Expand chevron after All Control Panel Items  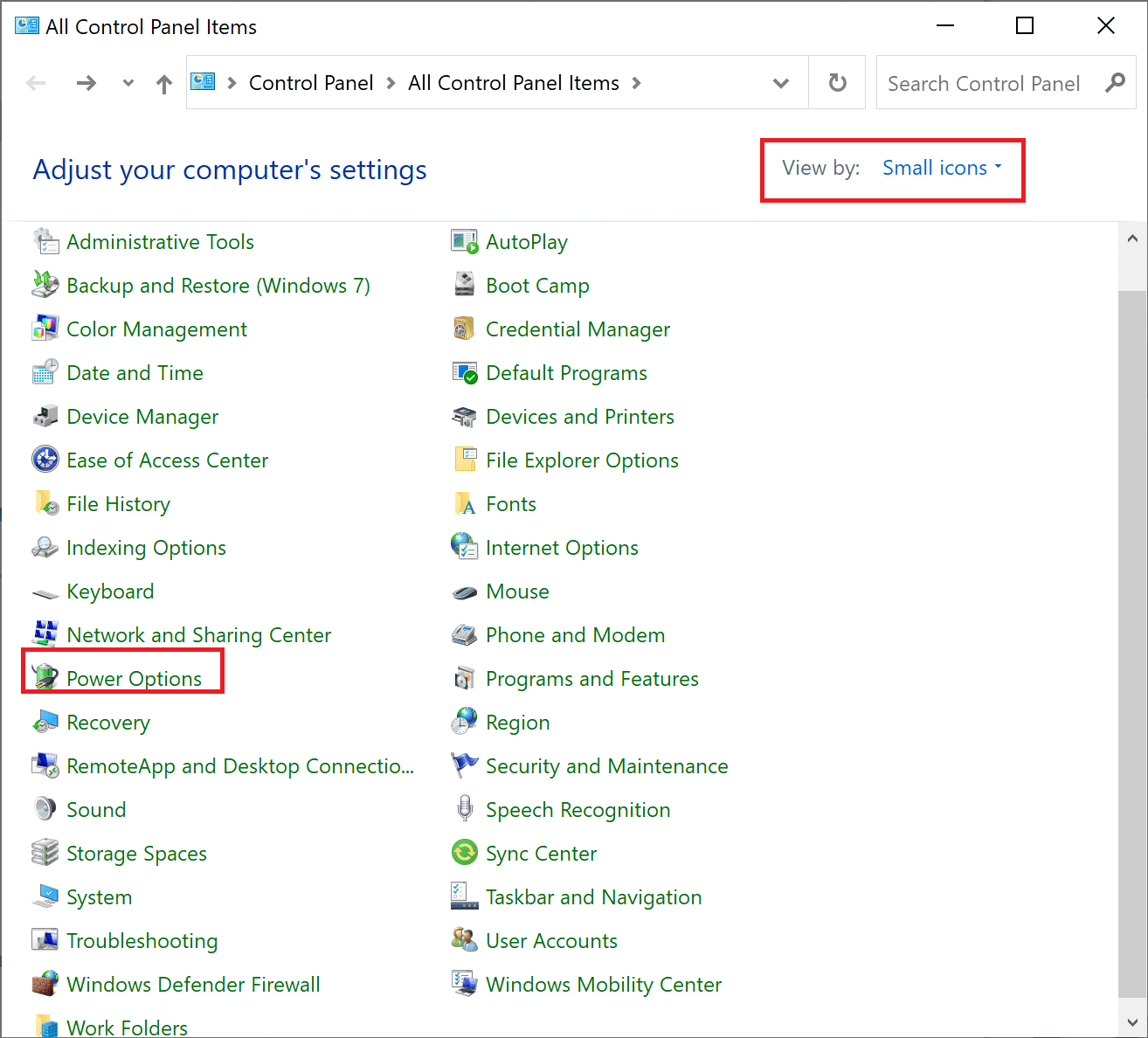pos(636,83)
